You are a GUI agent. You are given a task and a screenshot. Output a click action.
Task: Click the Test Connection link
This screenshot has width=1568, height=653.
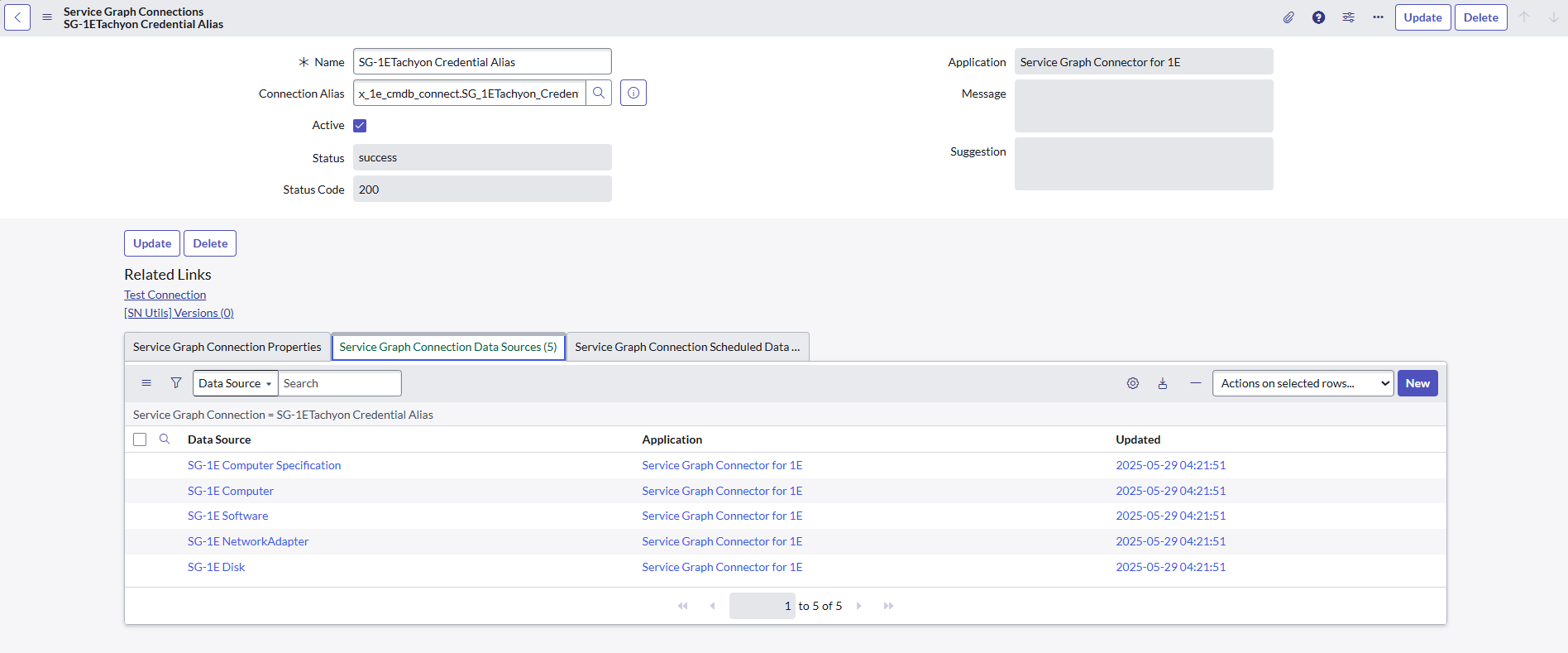click(x=165, y=295)
